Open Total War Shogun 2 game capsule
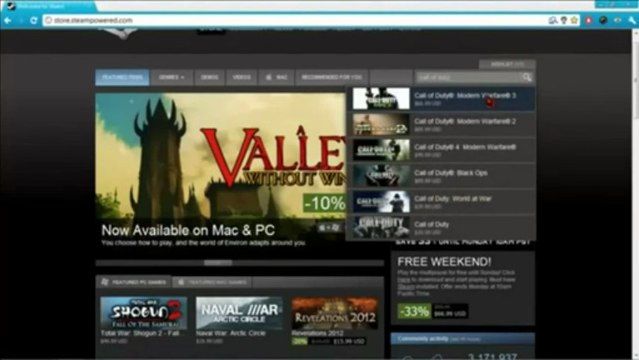The height and width of the screenshot is (360, 639). pos(143,313)
